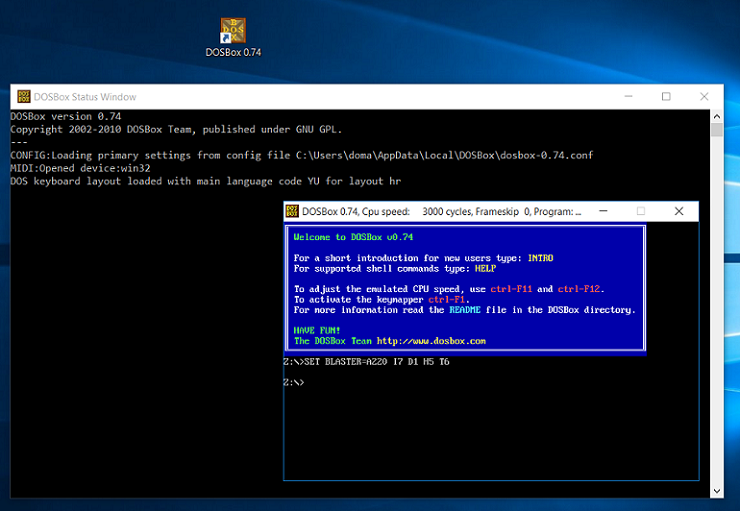The height and width of the screenshot is (511, 740).
Task: Click the yellow HELP command text
Action: (x=485, y=268)
